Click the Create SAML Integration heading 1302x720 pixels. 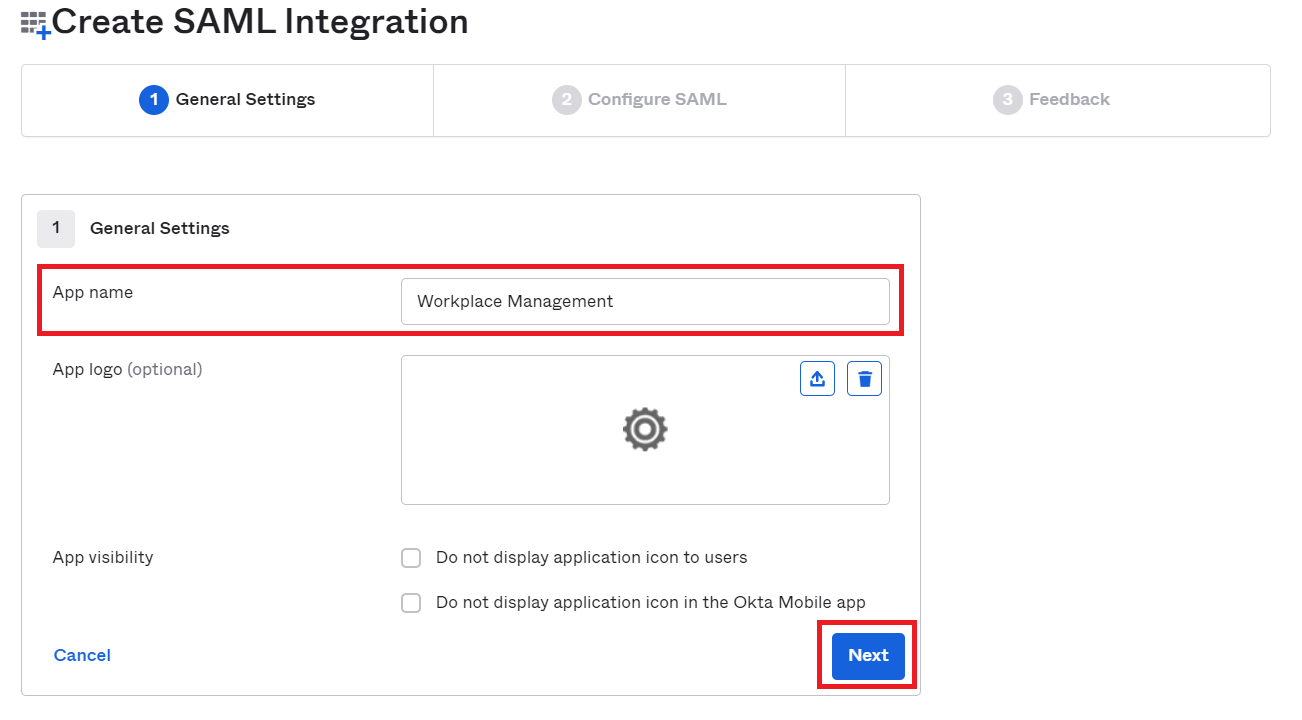[260, 22]
